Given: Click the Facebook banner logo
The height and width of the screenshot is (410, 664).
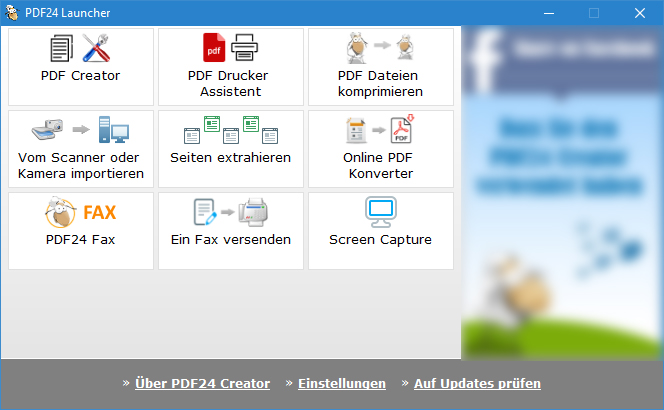Looking at the screenshot, I should click(x=484, y=50).
